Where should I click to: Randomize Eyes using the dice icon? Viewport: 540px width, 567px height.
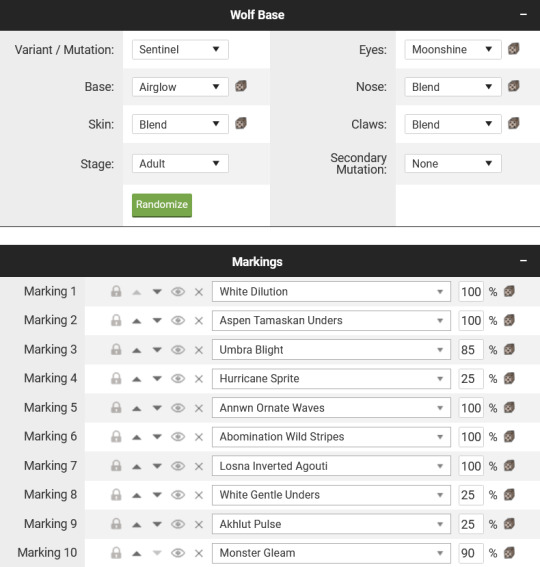coord(514,49)
